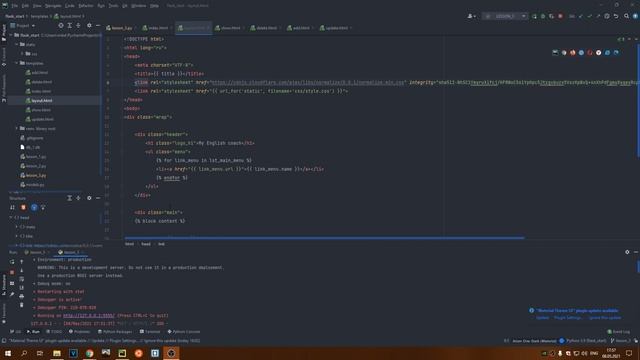Open Run panel settings gear
Image resolution: width=640 pixels, height=360 pixels.
tap(627, 252)
